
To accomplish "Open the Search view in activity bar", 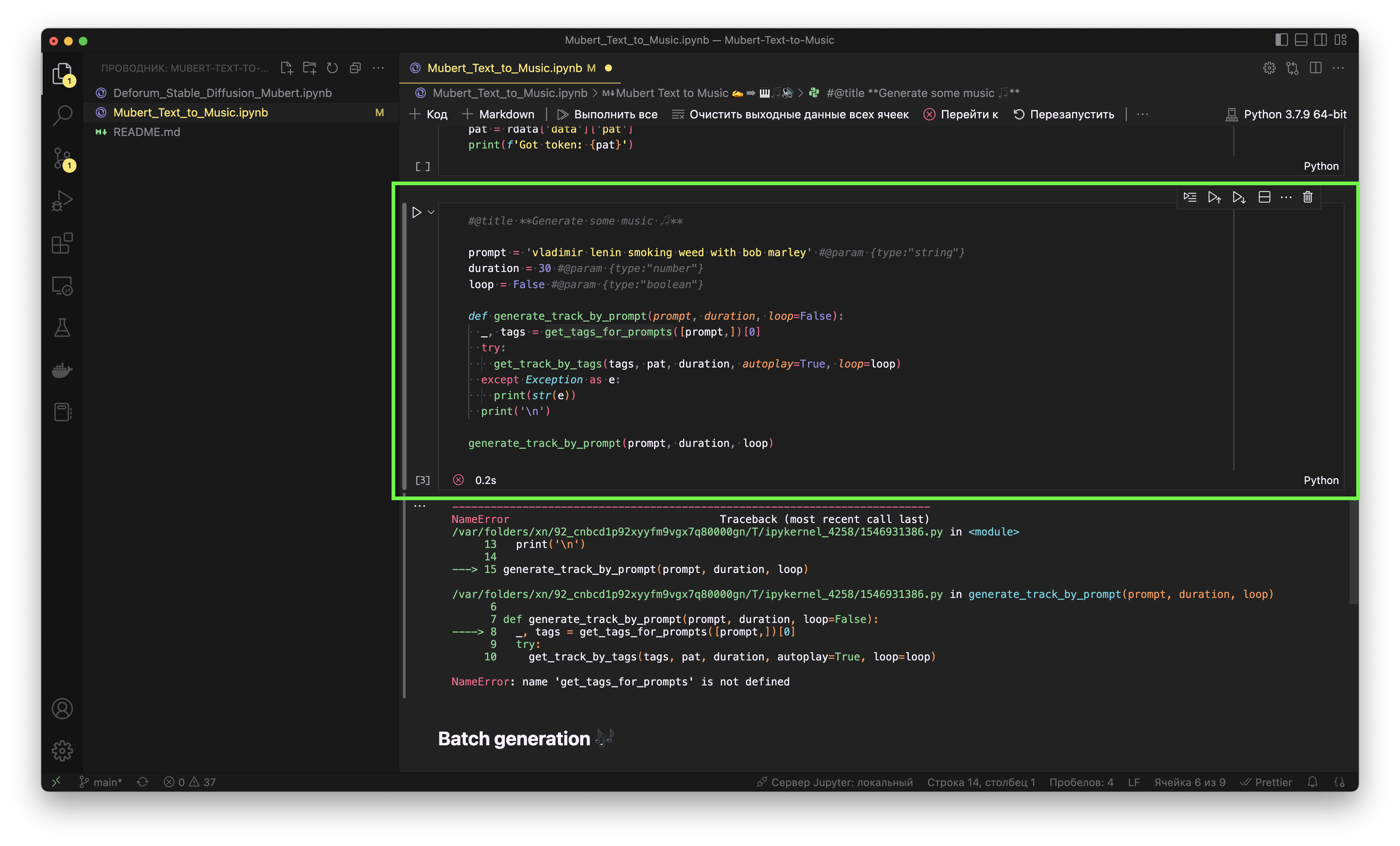I will click(62, 115).
